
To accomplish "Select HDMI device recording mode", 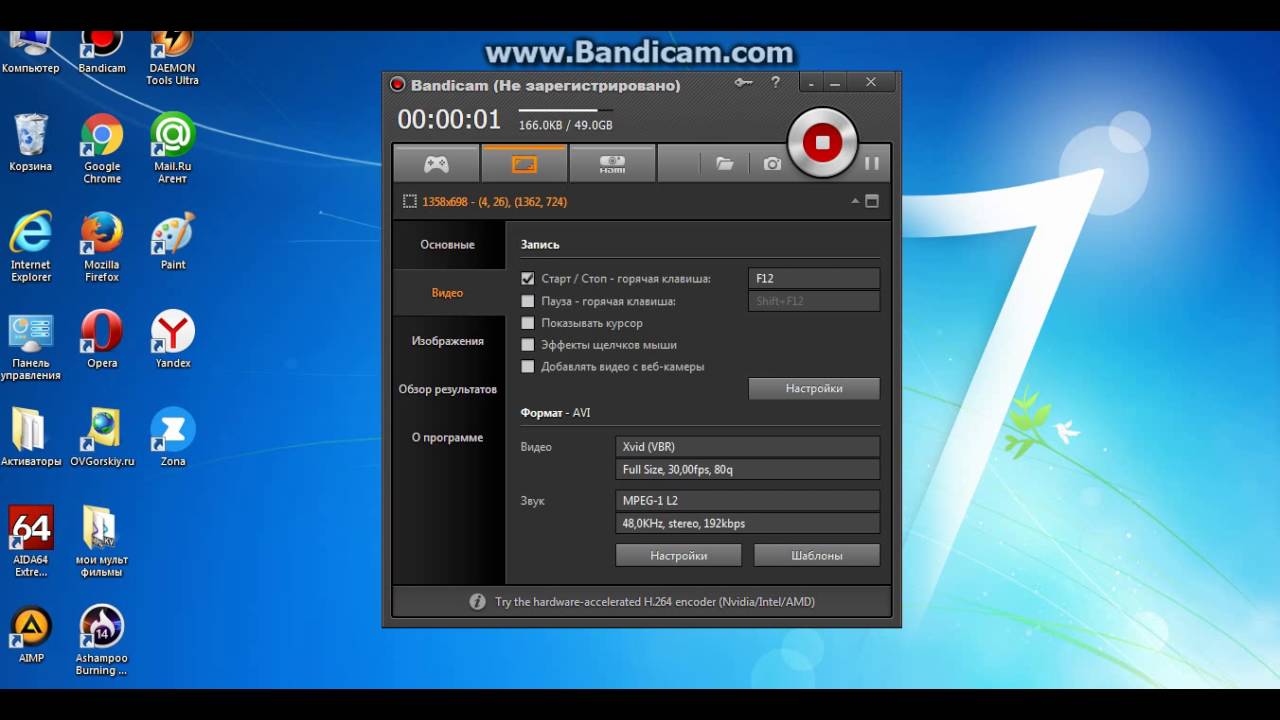I will coord(612,164).
